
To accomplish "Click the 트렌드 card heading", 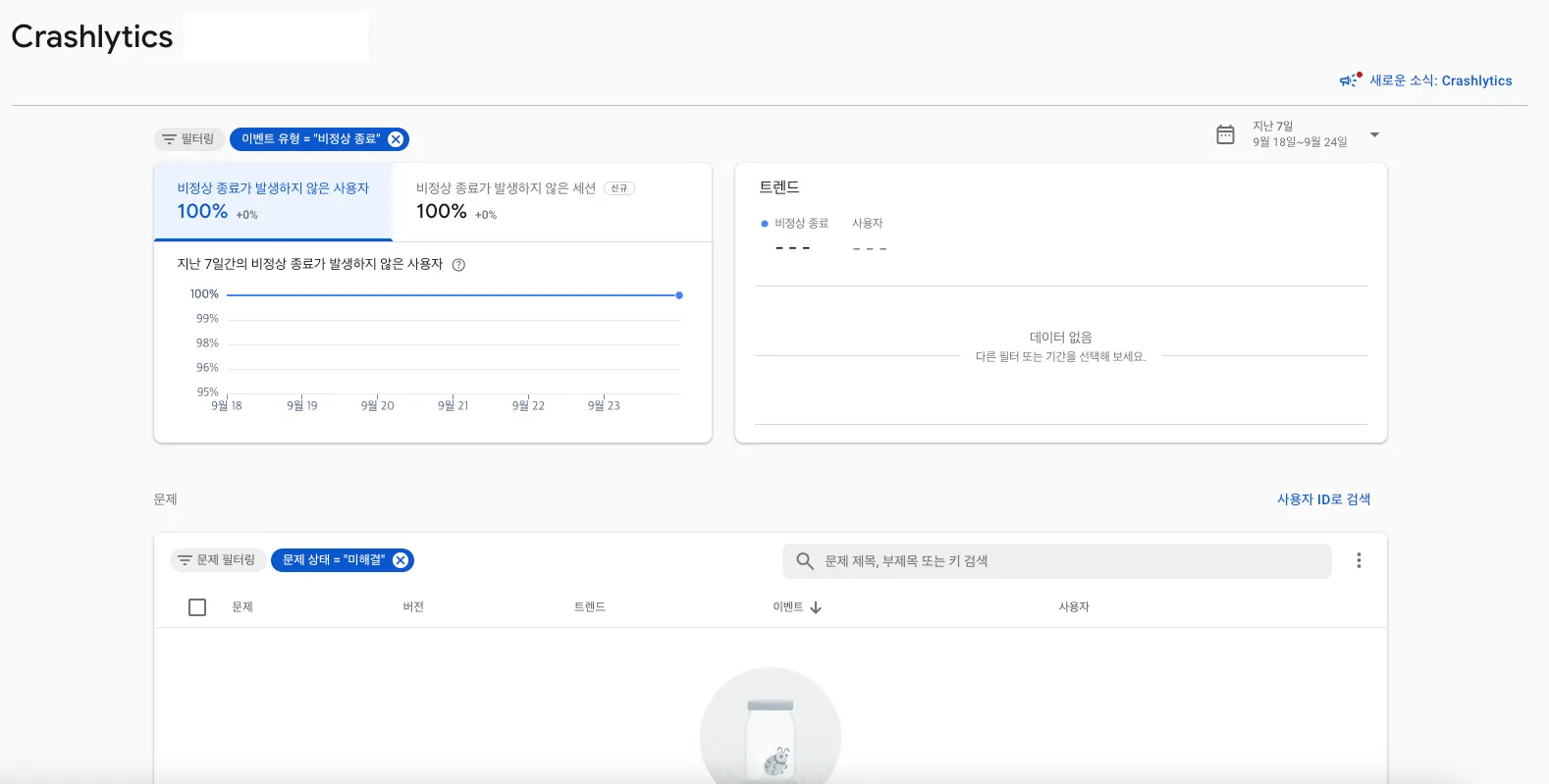I will [779, 186].
